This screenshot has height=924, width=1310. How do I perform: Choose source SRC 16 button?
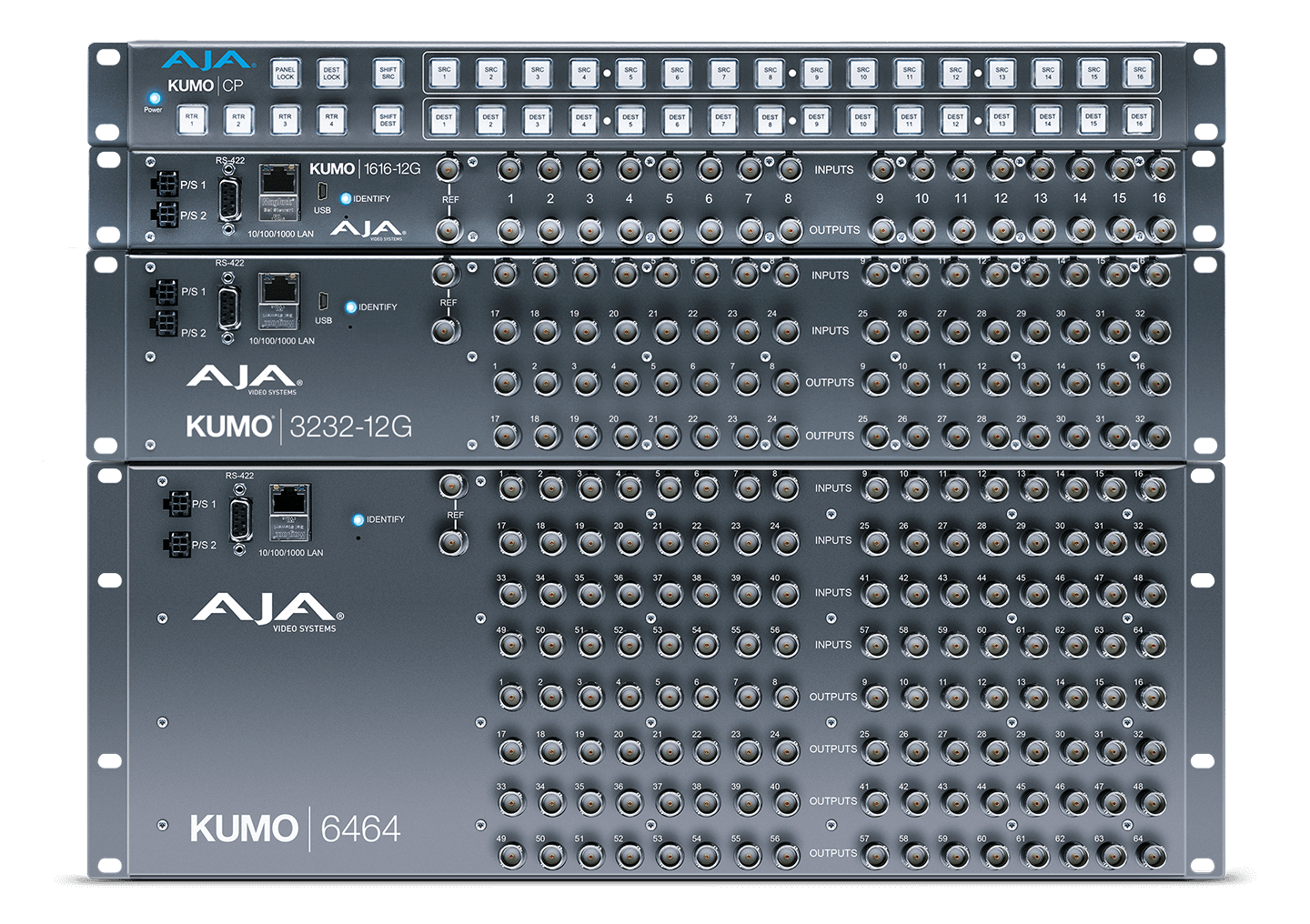pyautogui.click(x=1140, y=73)
